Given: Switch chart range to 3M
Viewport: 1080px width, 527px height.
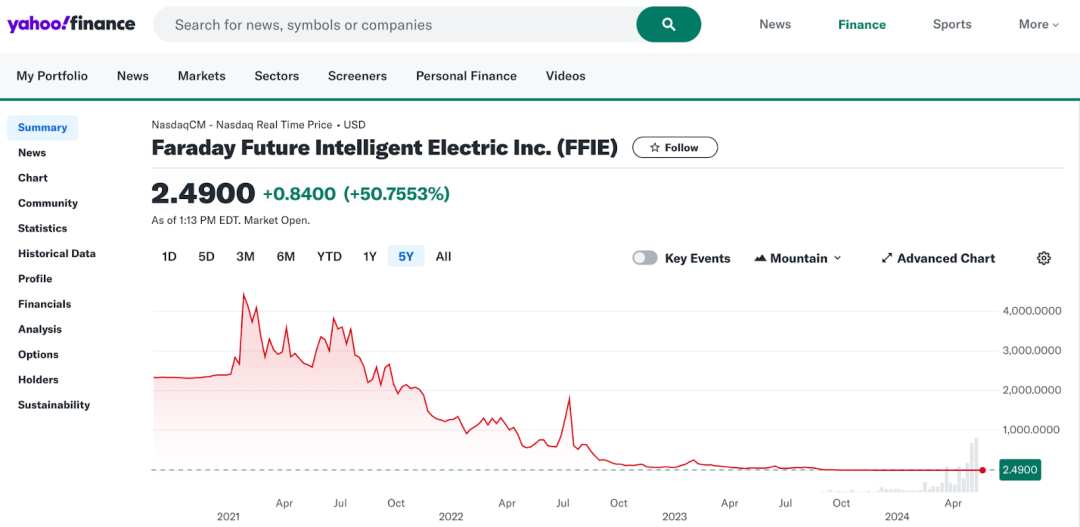Looking at the screenshot, I should coord(245,257).
